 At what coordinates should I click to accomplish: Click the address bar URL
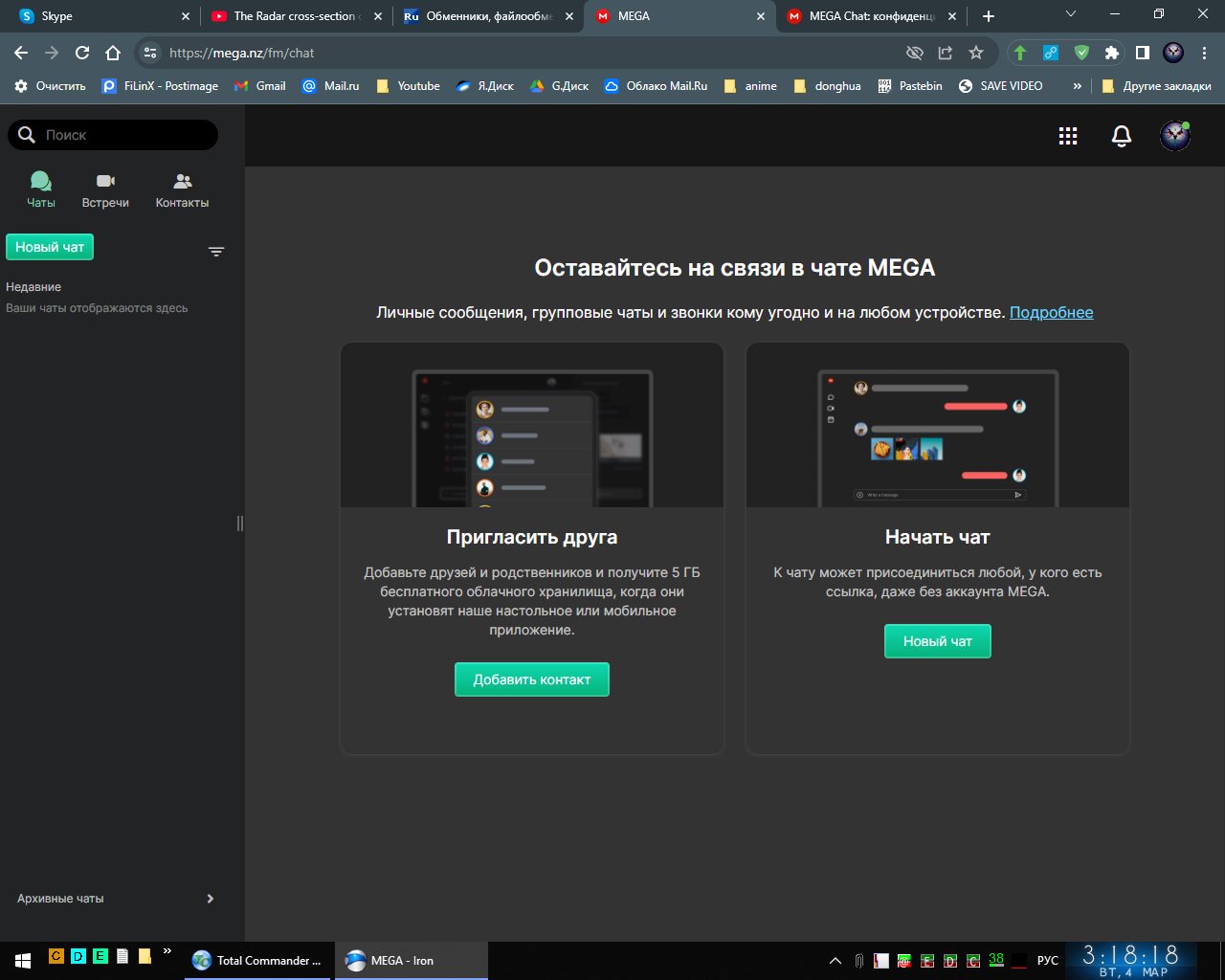(241, 53)
